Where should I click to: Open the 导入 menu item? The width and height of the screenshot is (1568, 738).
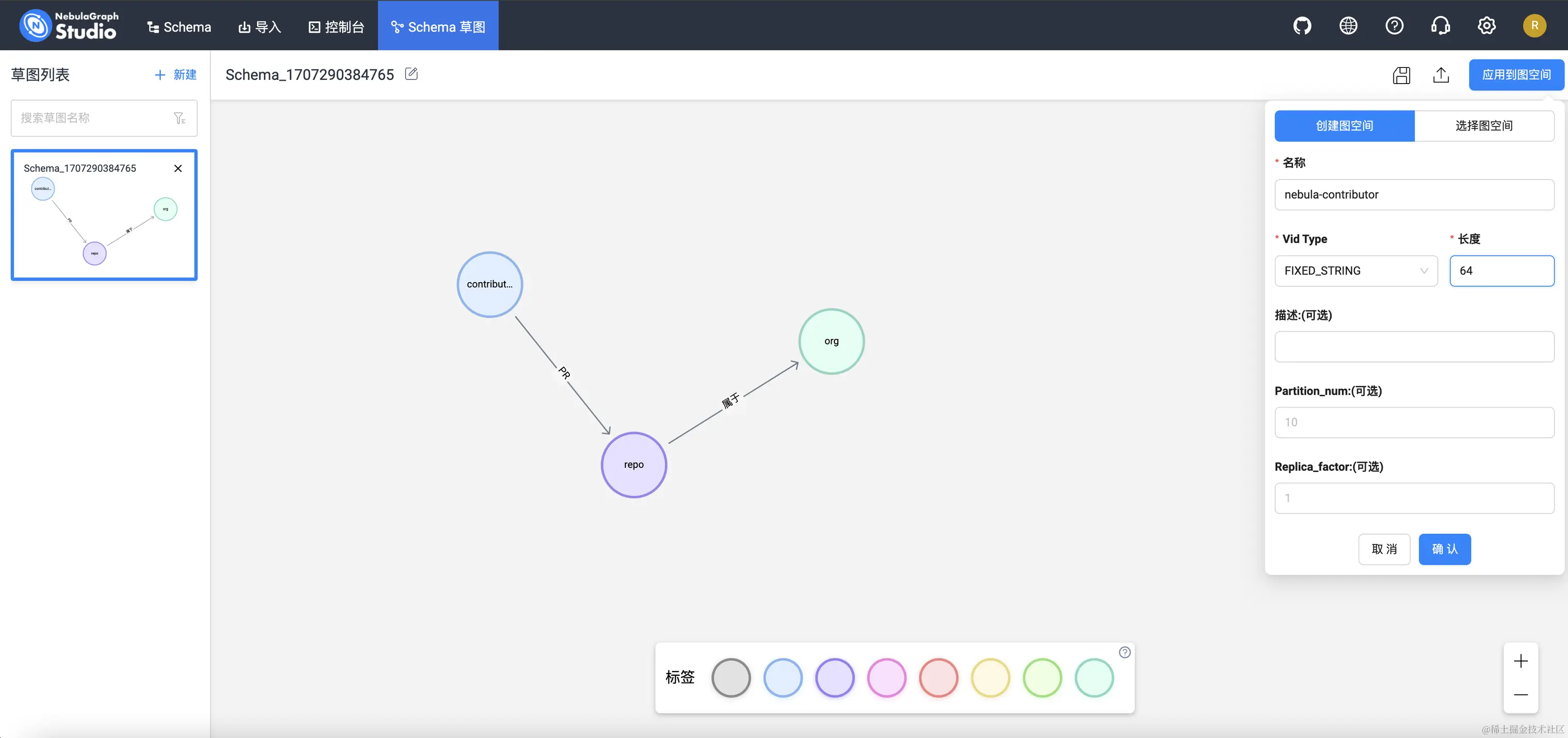[259, 27]
